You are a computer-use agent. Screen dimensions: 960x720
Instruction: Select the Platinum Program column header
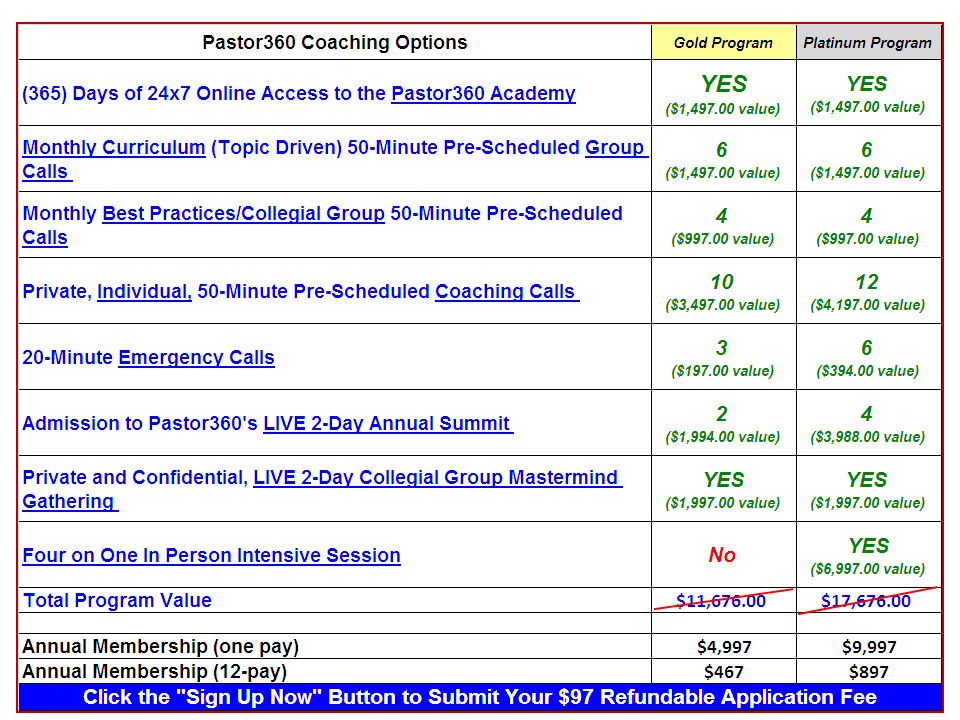pyautogui.click(x=867, y=43)
